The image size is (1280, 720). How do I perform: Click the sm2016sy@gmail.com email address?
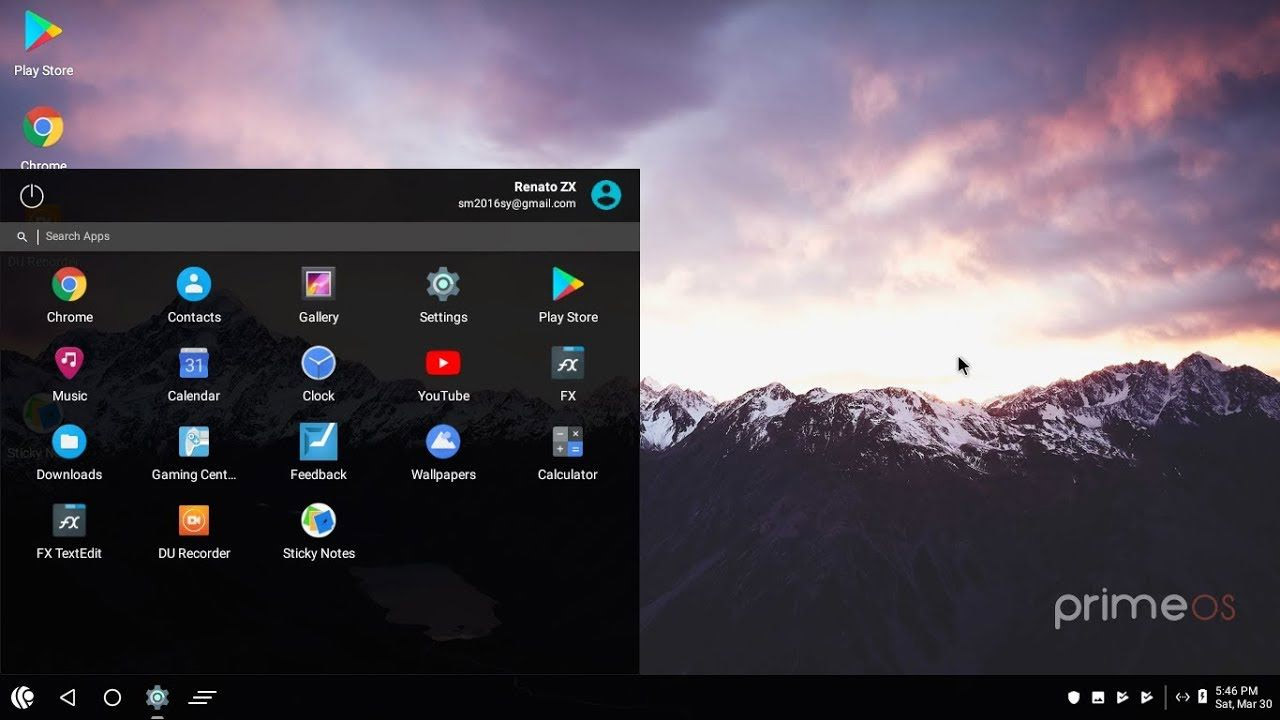(517, 204)
